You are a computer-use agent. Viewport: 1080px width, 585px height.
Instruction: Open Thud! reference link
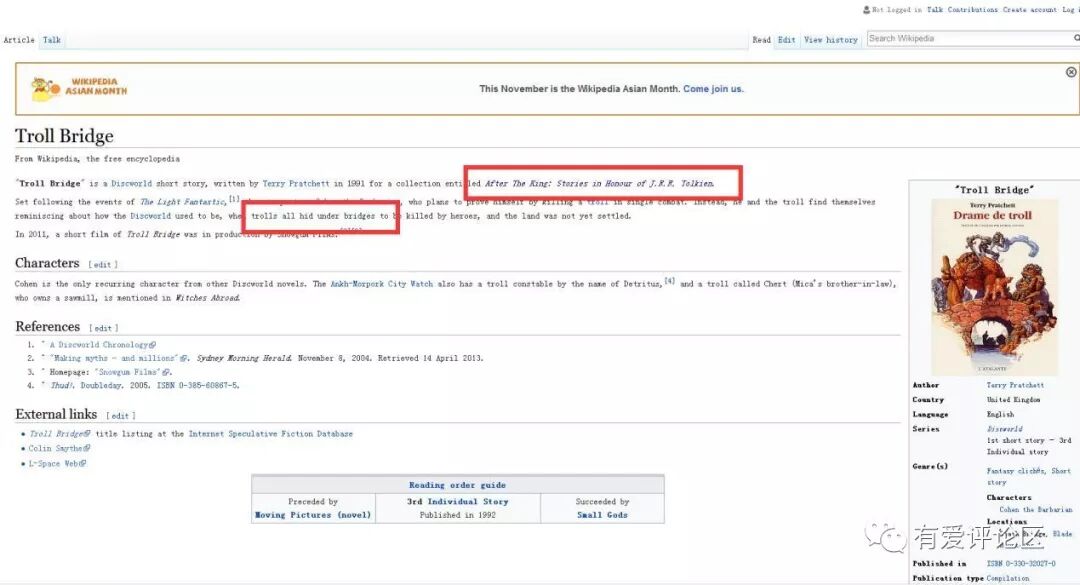coord(61,385)
